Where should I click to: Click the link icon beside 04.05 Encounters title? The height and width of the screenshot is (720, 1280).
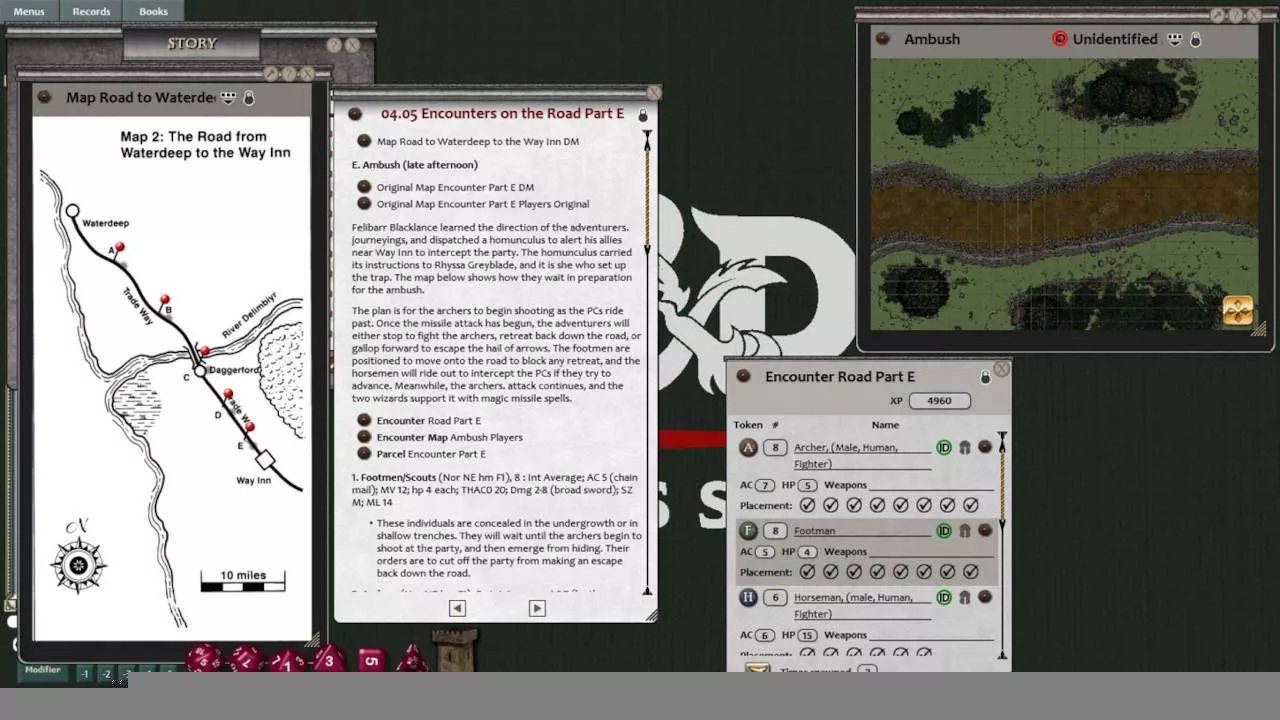355,114
